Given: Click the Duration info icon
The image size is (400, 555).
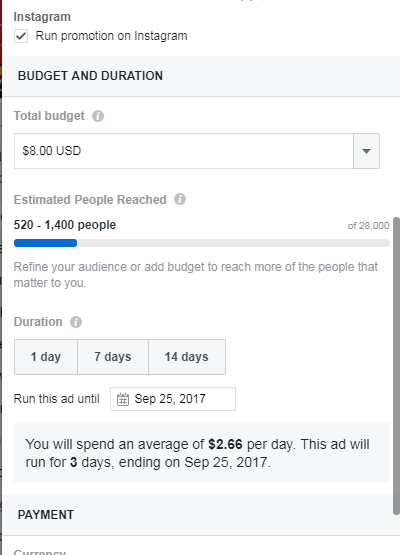Looking at the screenshot, I should pos(76,322).
